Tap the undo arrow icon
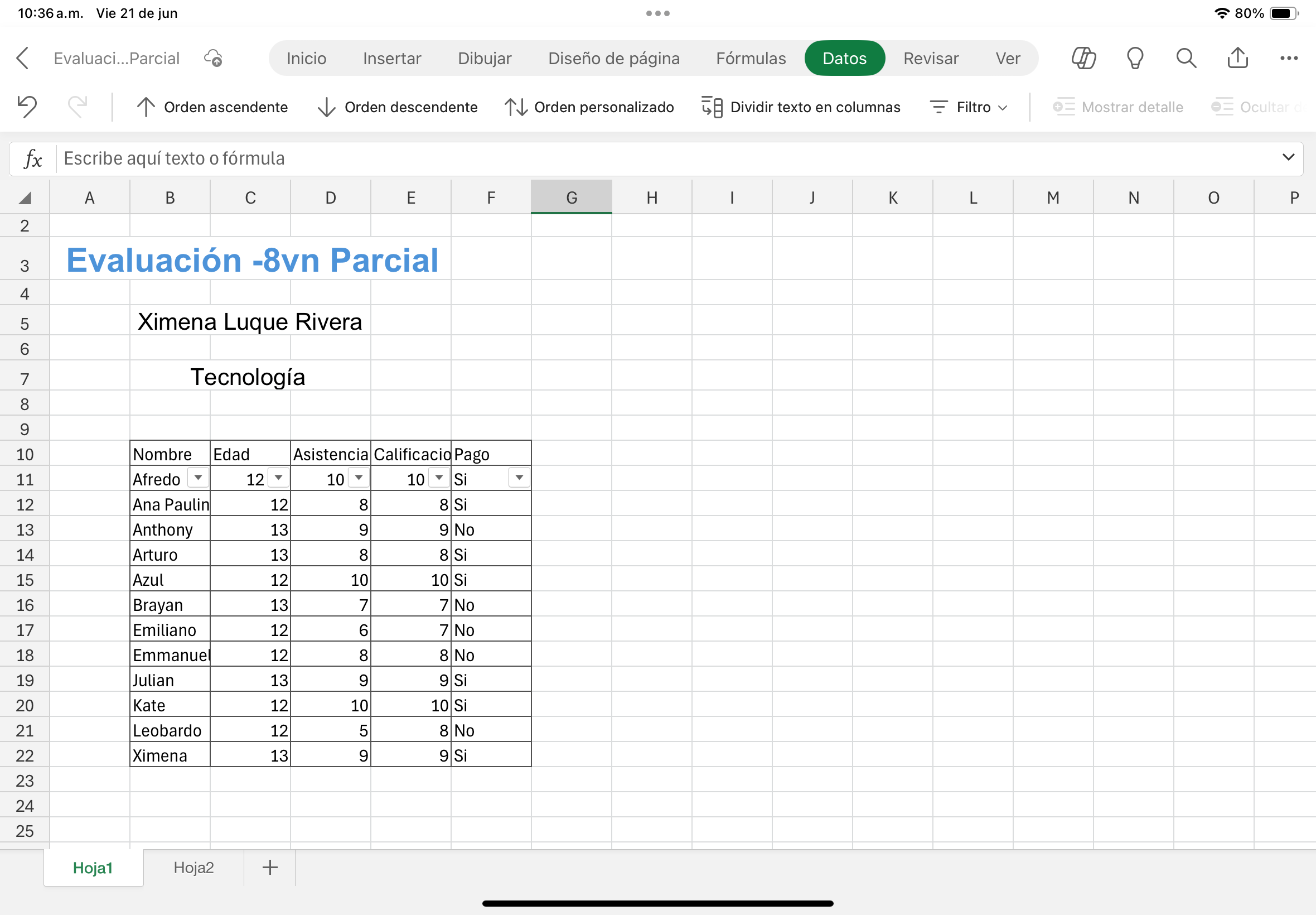The width and height of the screenshot is (1316, 915). pyautogui.click(x=27, y=107)
